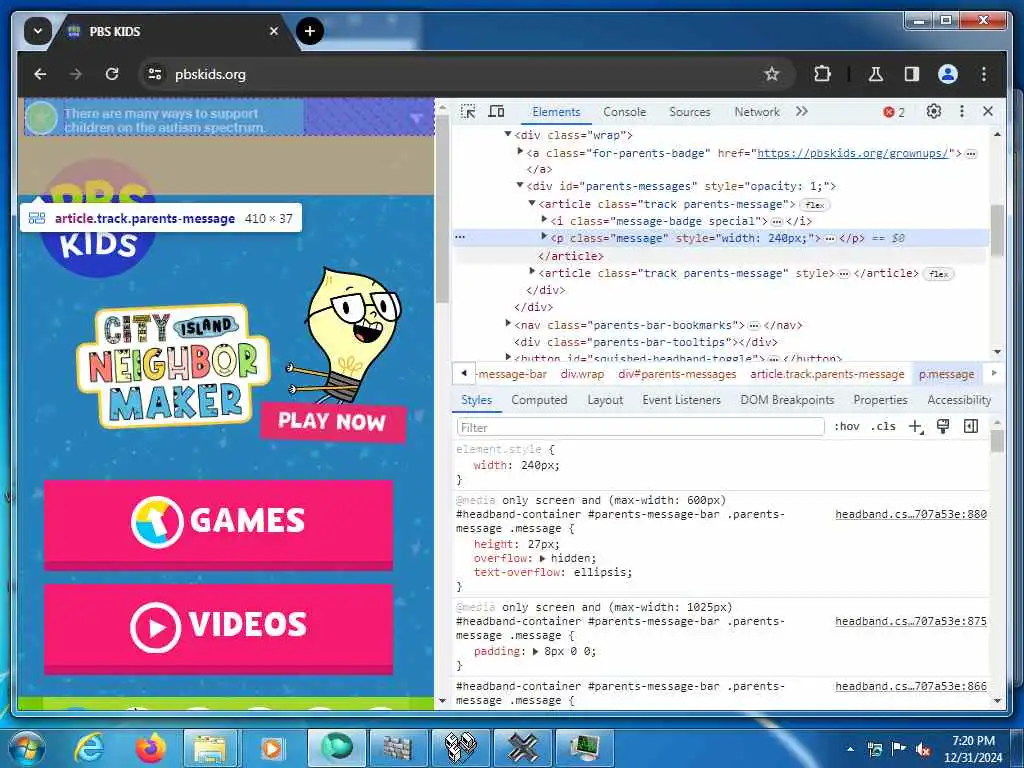
Task: Close the DevTools panel
Action: (988, 112)
